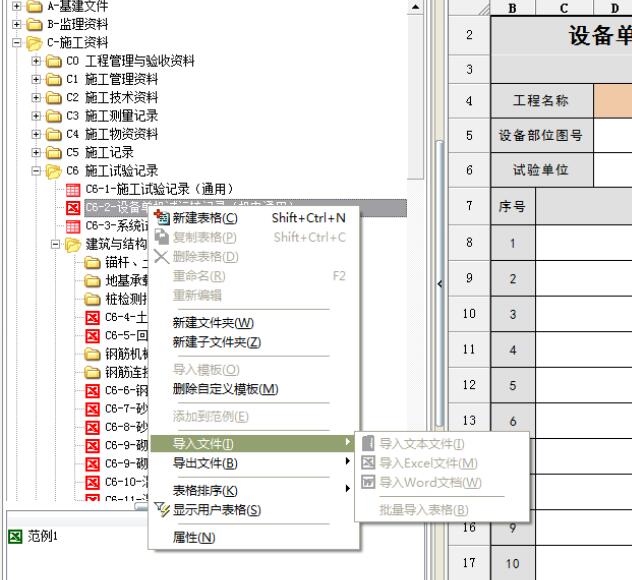632x580 pixels.
Task: Click the open C-施工资料 folder icon
Action: pyautogui.click(x=34, y=43)
